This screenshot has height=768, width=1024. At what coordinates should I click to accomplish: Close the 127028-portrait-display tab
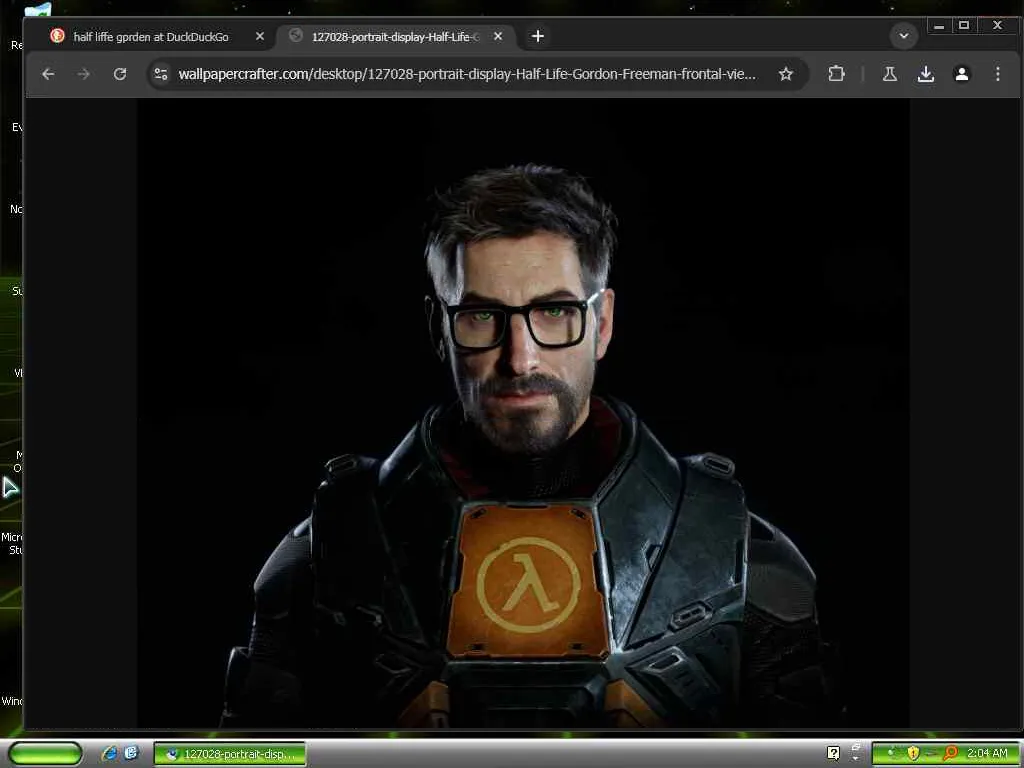(x=498, y=37)
